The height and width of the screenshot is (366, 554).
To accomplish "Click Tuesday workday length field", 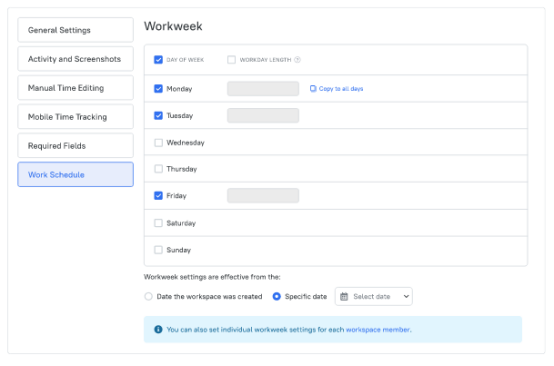I will 263,116.
